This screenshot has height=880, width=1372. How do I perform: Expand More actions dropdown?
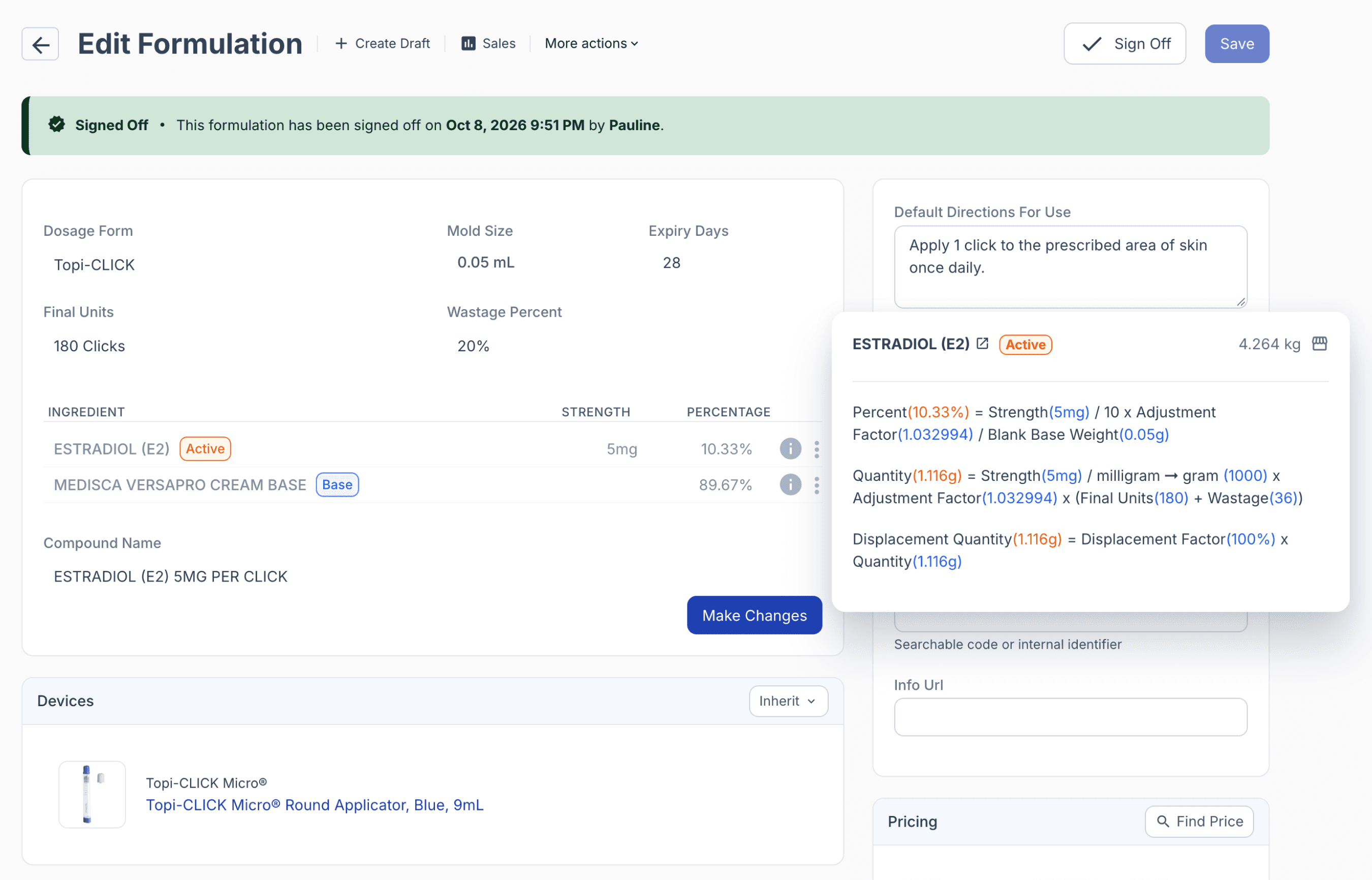coord(591,43)
